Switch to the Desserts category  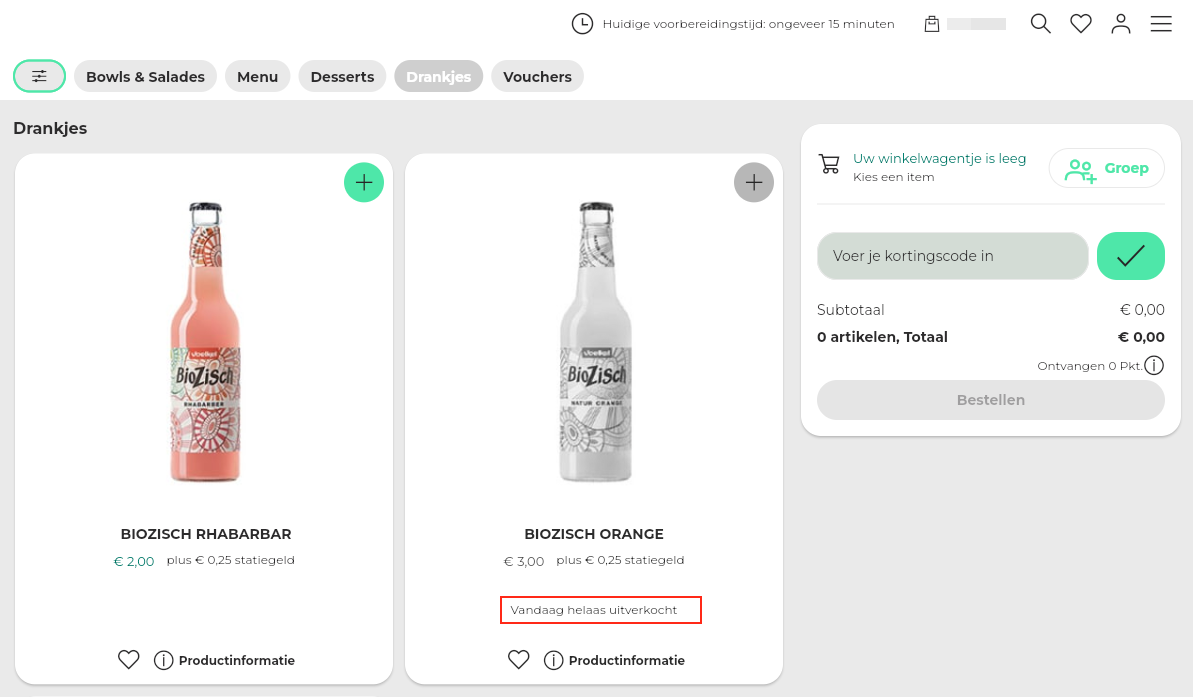[342, 77]
